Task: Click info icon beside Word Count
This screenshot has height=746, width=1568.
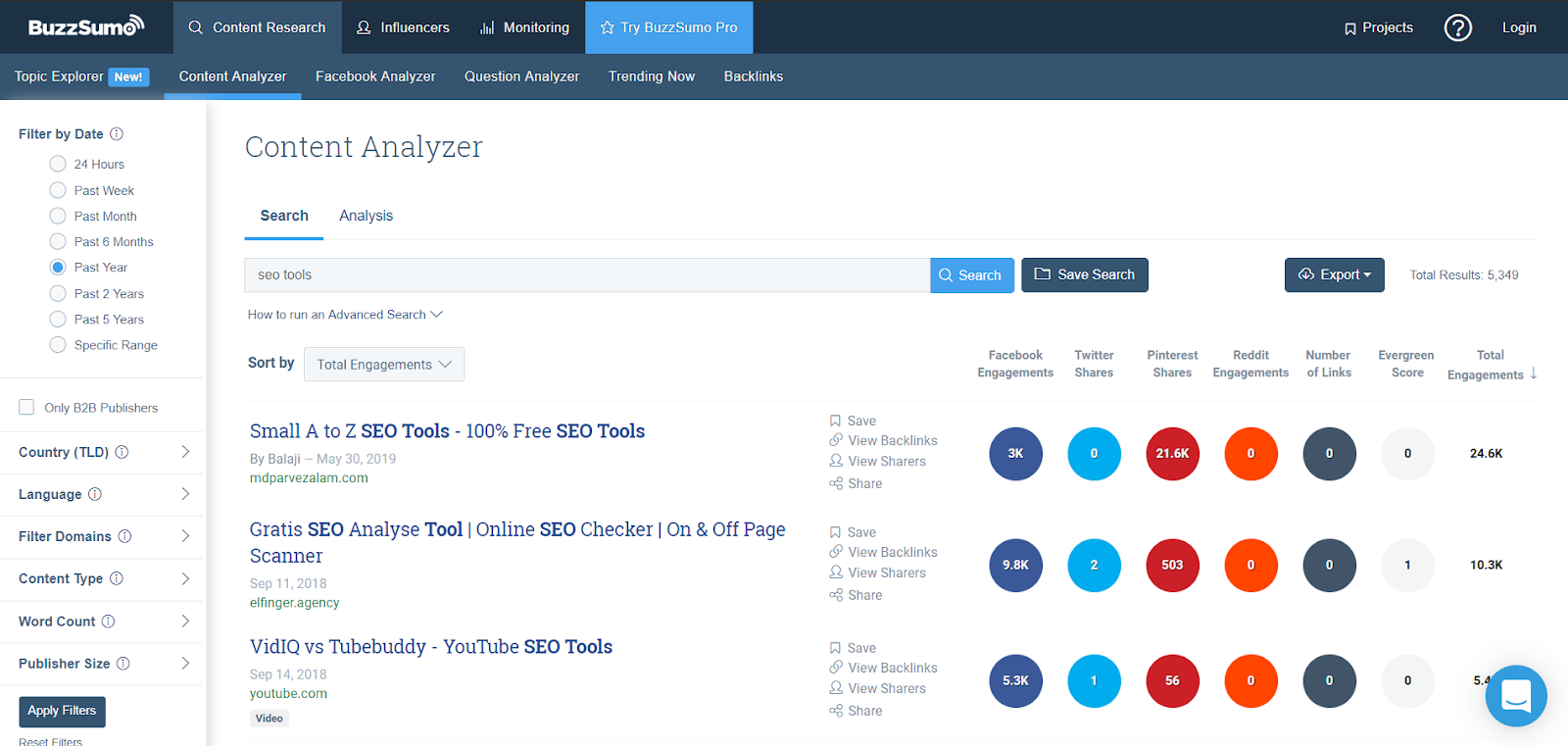Action: point(108,622)
